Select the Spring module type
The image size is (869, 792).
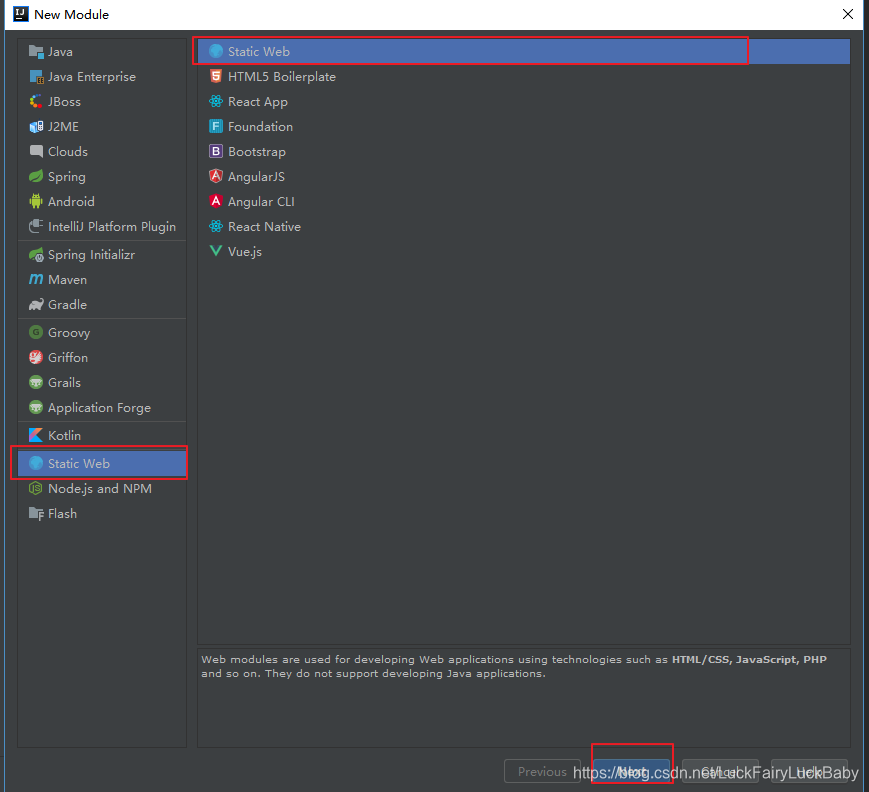tap(102, 176)
